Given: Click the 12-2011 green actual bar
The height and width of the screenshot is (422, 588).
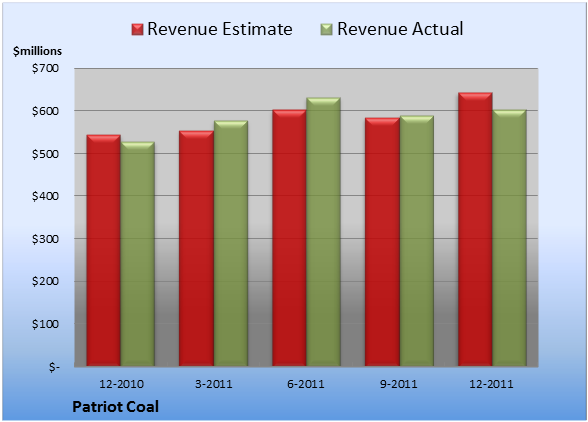Looking at the screenshot, I should pyautogui.click(x=509, y=238).
